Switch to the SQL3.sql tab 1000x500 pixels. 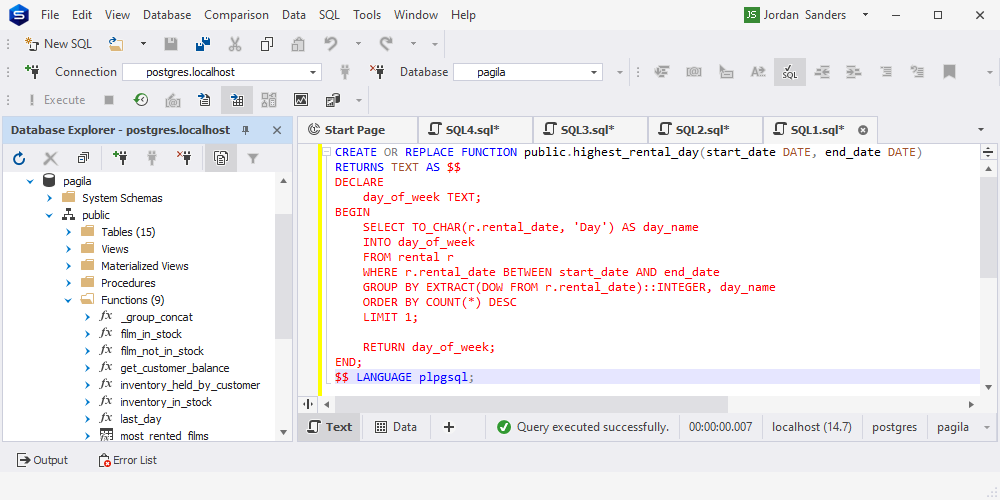[590, 130]
